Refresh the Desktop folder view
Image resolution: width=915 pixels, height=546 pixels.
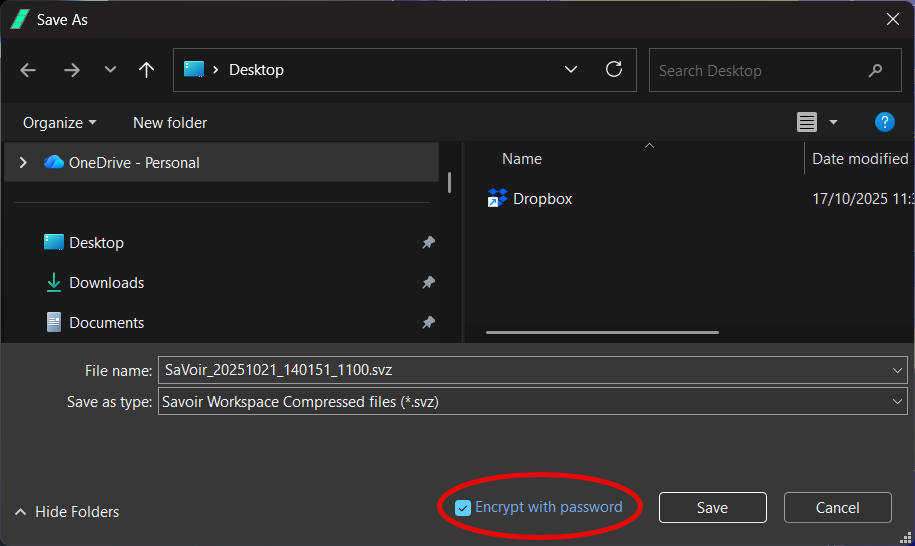614,70
